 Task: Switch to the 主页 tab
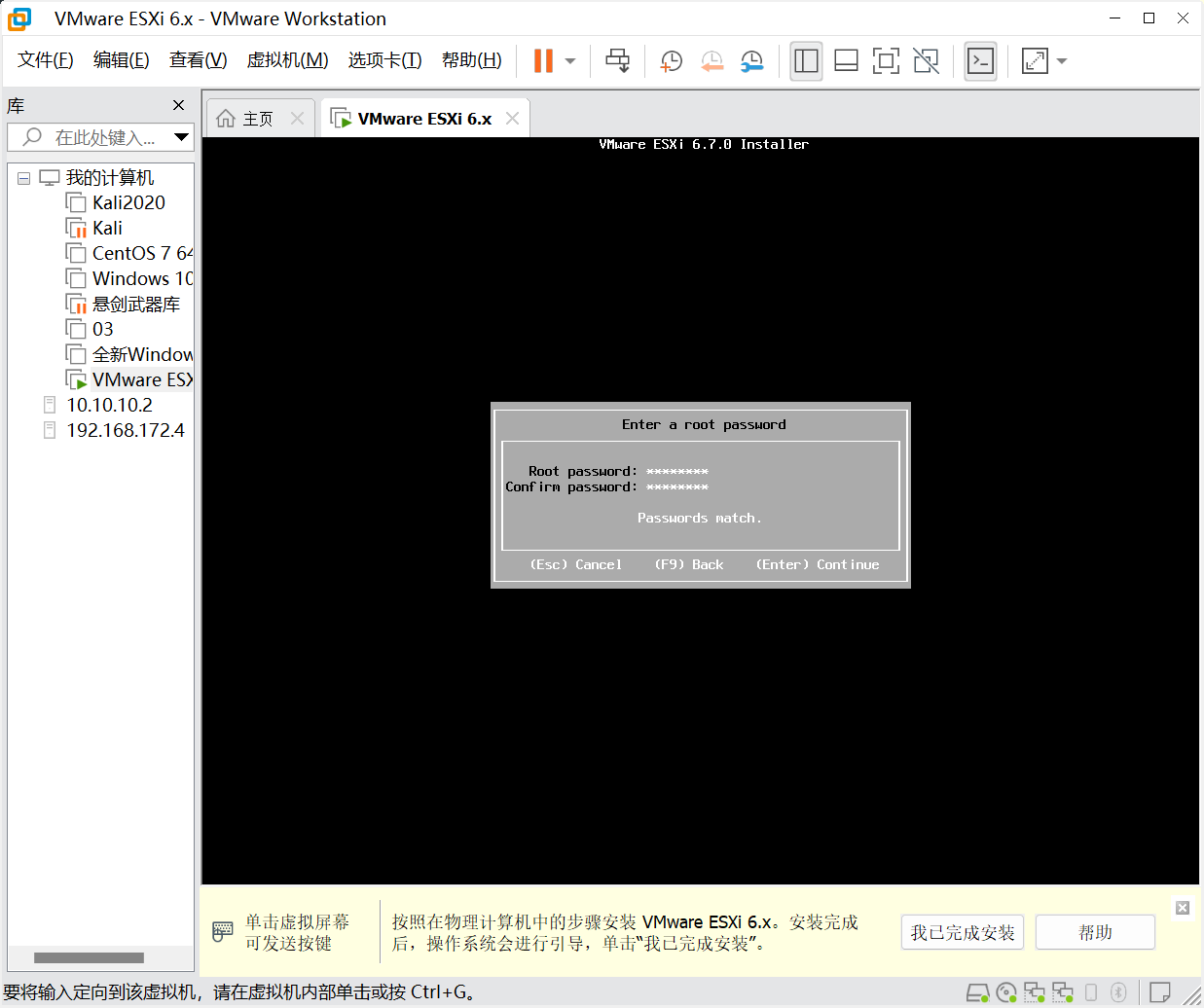point(257,119)
